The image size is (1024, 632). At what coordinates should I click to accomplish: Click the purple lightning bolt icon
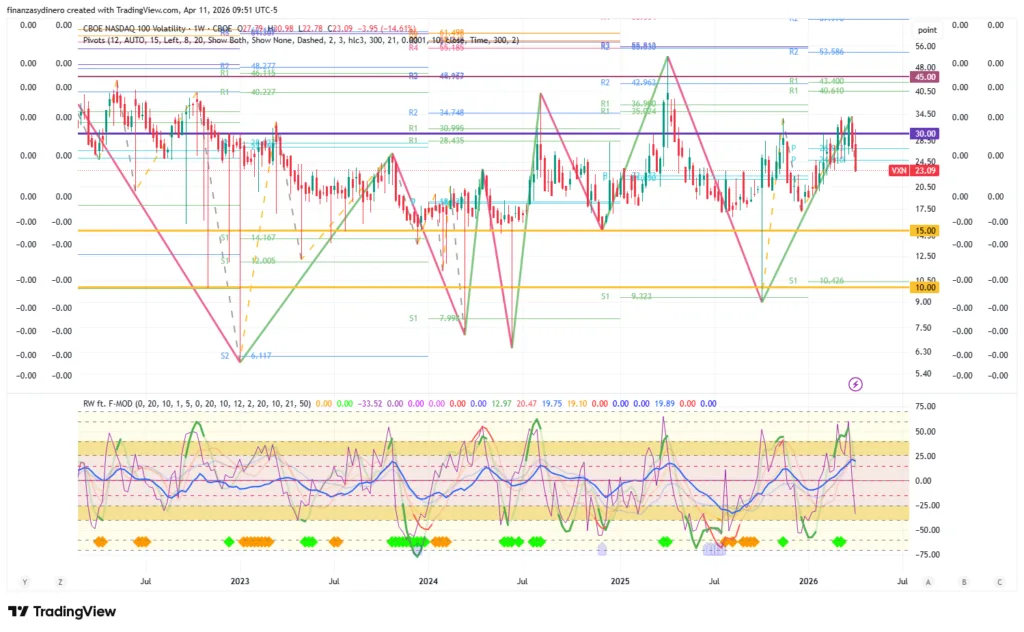click(855, 383)
